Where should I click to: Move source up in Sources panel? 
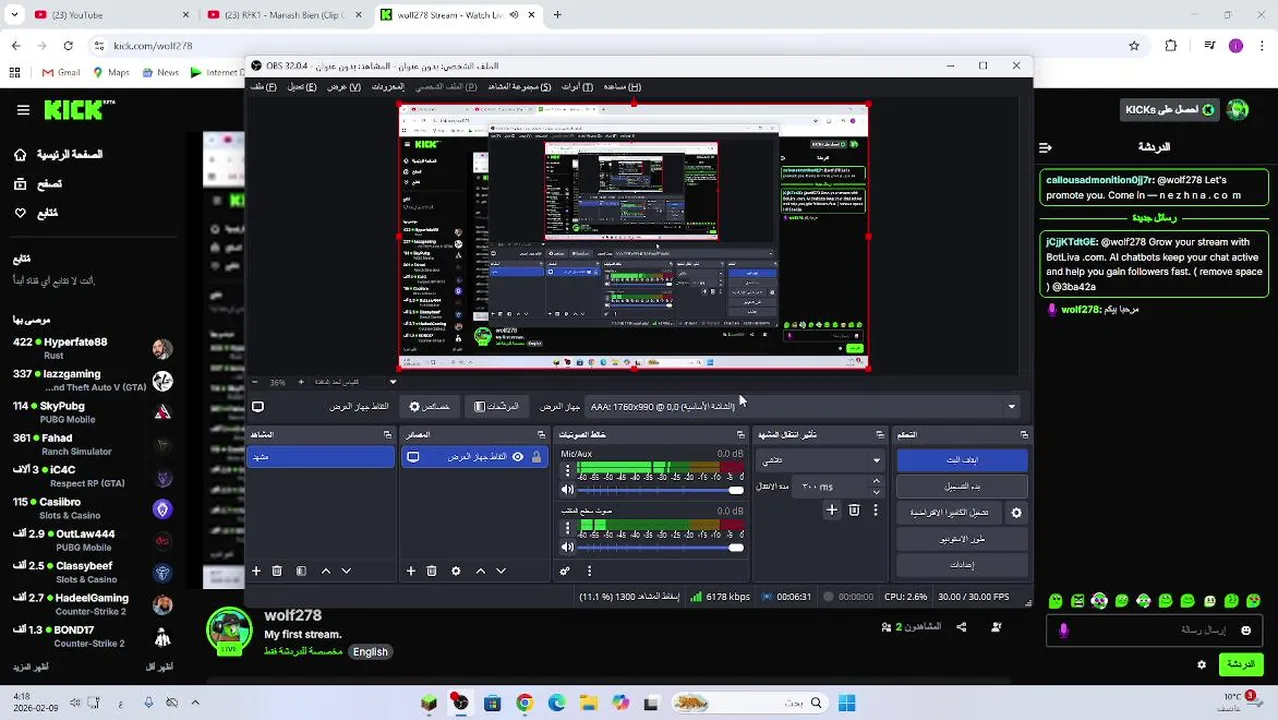tap(480, 571)
